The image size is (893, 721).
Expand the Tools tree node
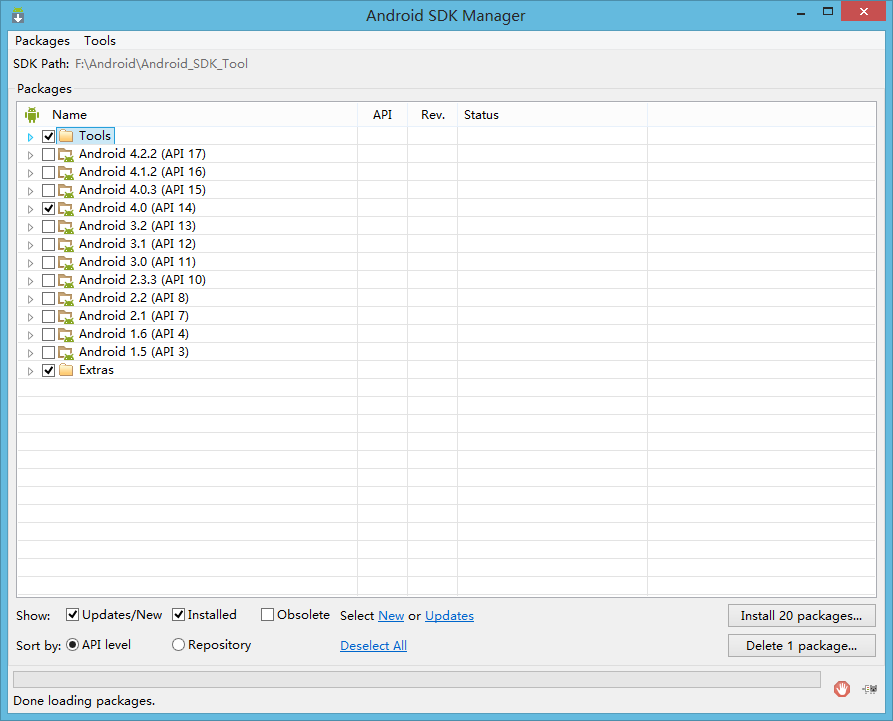coord(31,137)
